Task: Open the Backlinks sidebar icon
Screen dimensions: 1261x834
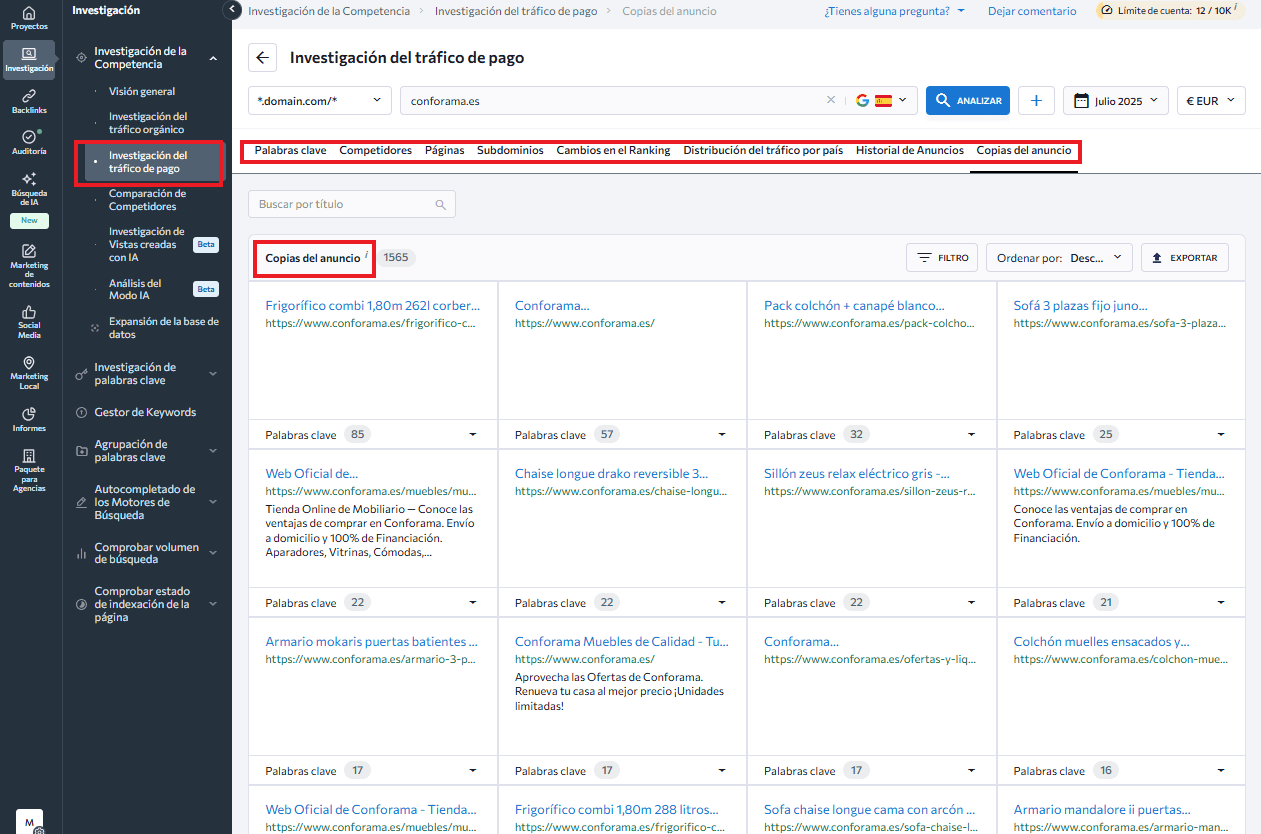Action: (28, 101)
